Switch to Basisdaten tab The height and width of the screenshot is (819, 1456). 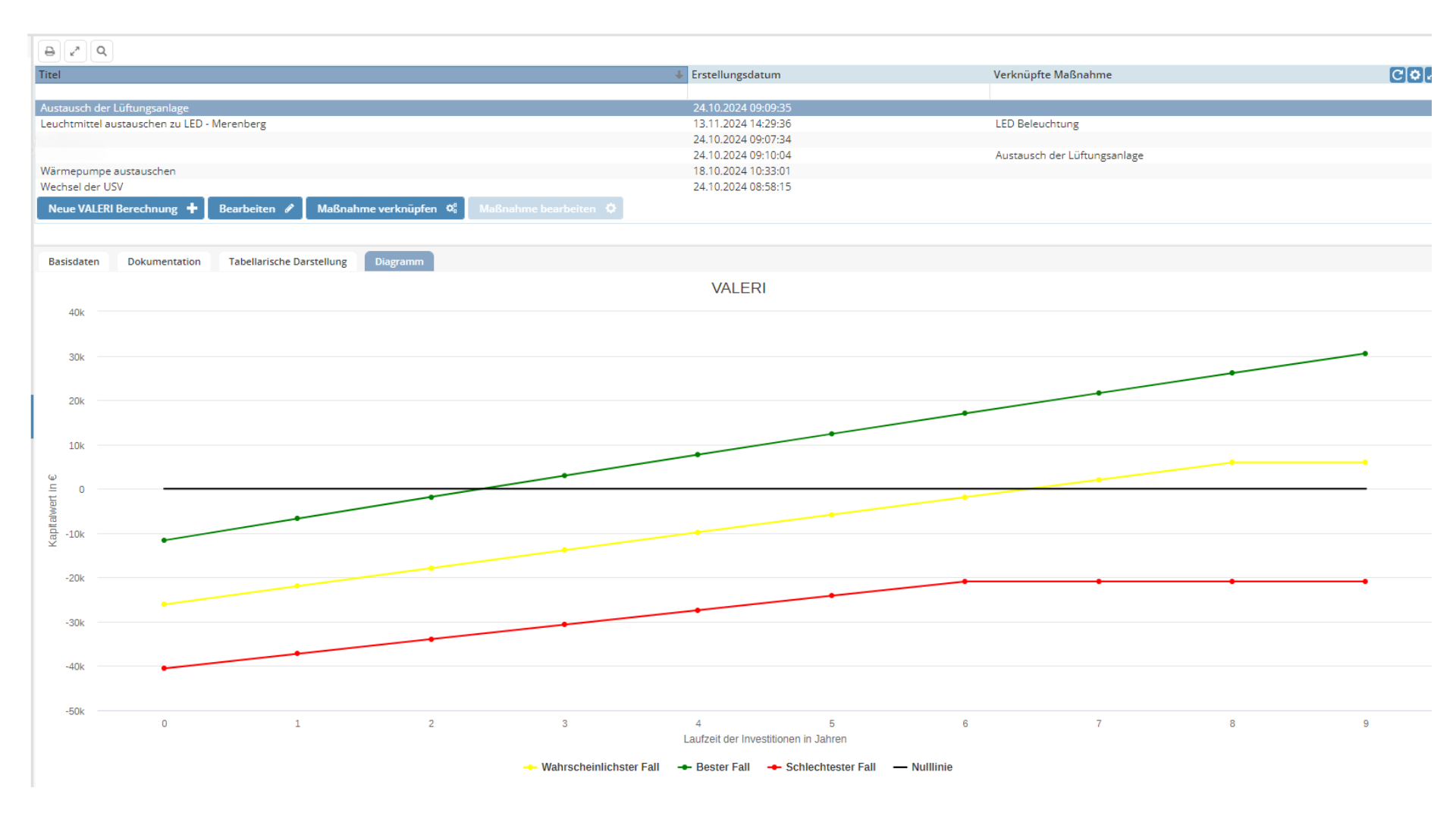[74, 262]
